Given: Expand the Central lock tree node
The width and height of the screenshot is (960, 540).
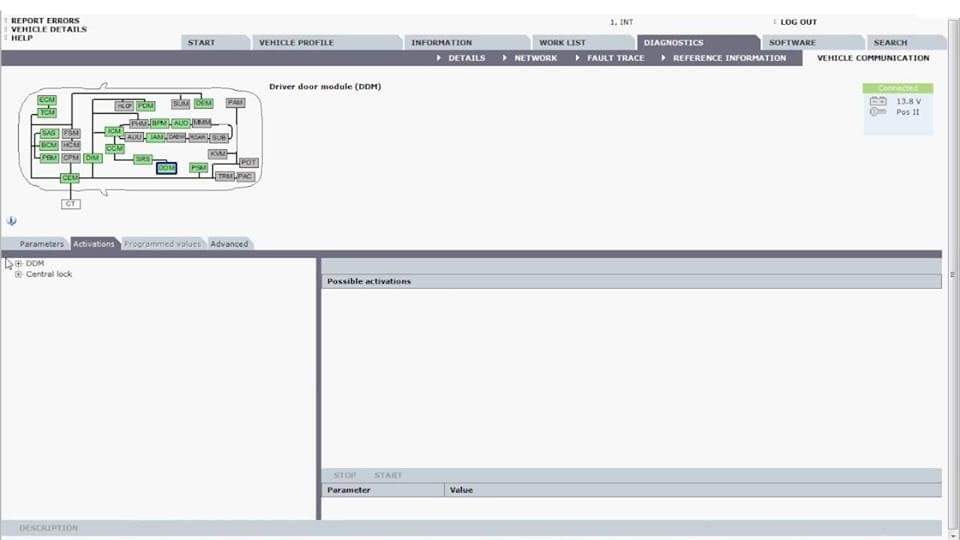Looking at the screenshot, I should click(x=18, y=274).
